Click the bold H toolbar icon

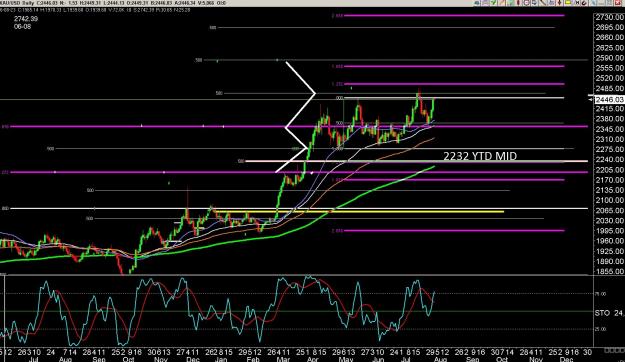[577, 2]
